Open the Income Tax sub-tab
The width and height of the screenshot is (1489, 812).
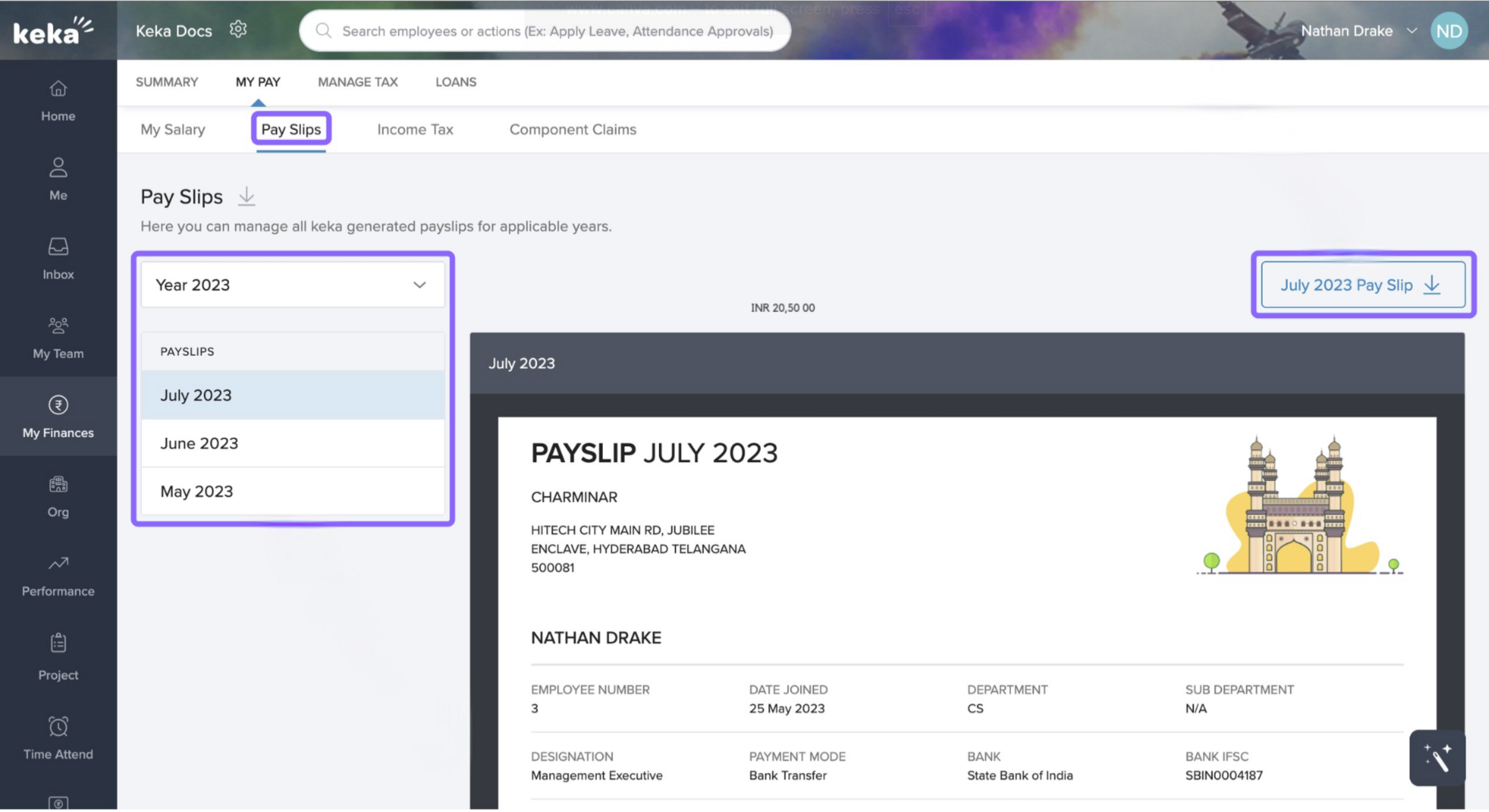coord(415,129)
